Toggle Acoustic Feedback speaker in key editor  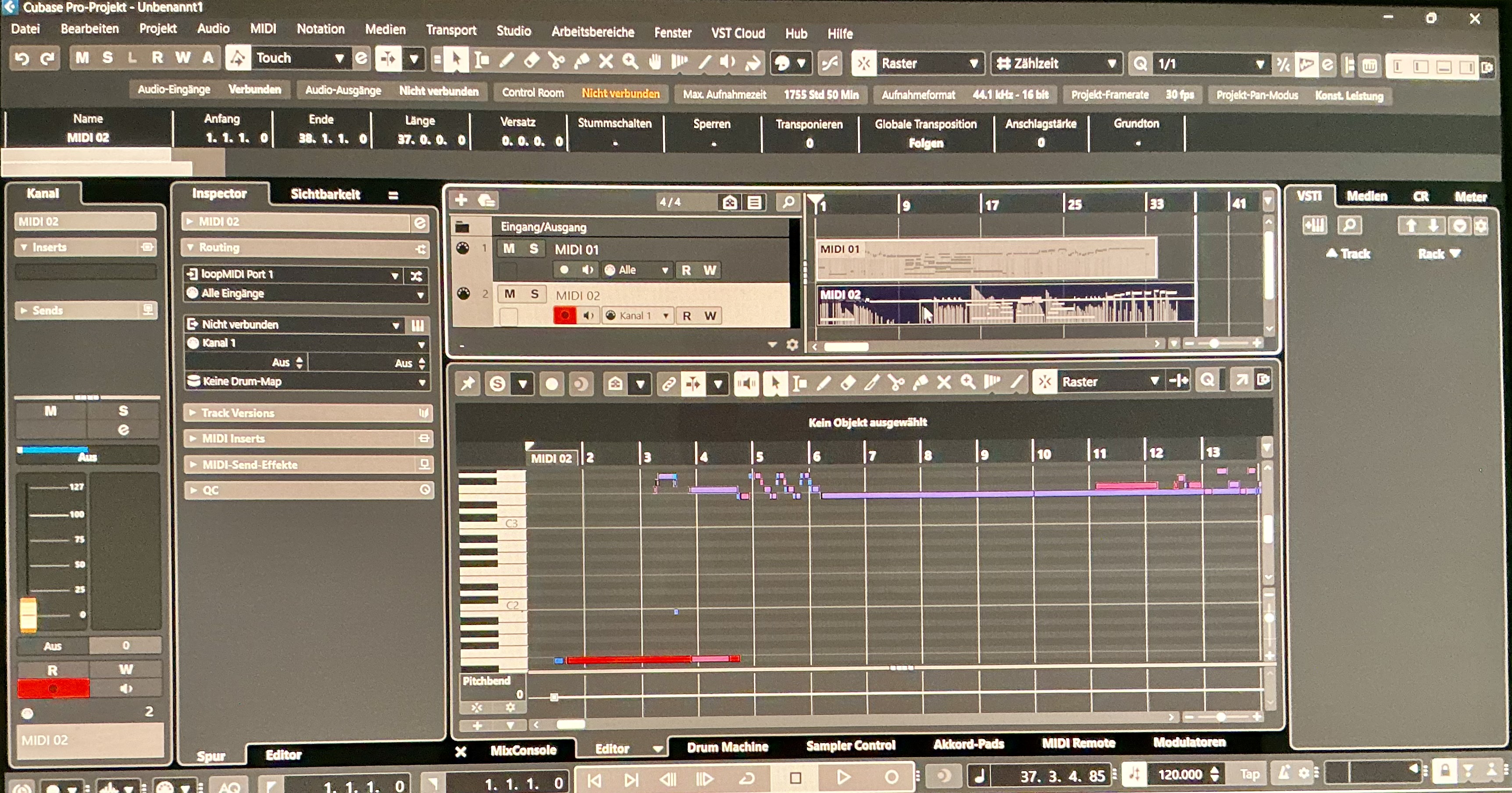746,384
